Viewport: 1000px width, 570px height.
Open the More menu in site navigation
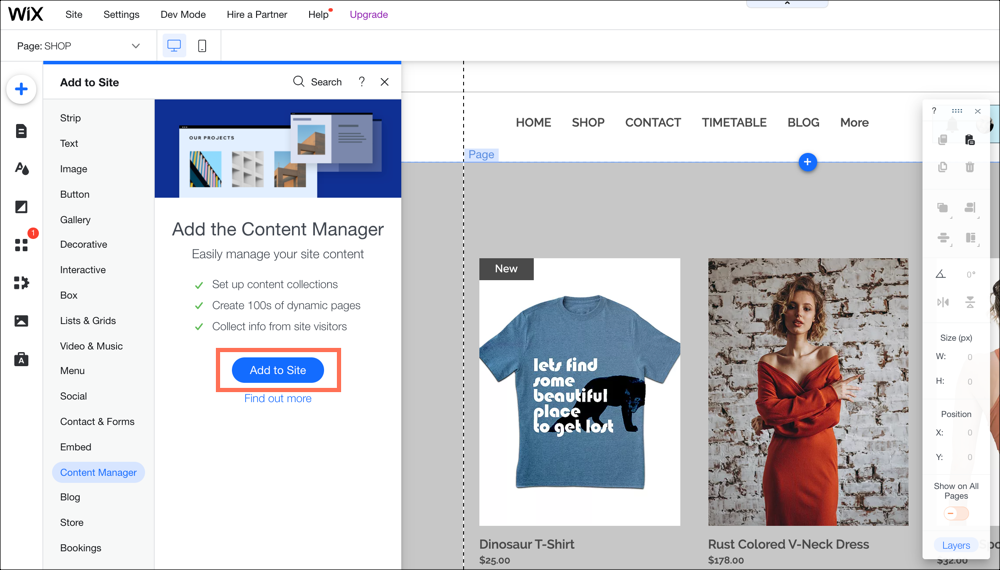(854, 122)
